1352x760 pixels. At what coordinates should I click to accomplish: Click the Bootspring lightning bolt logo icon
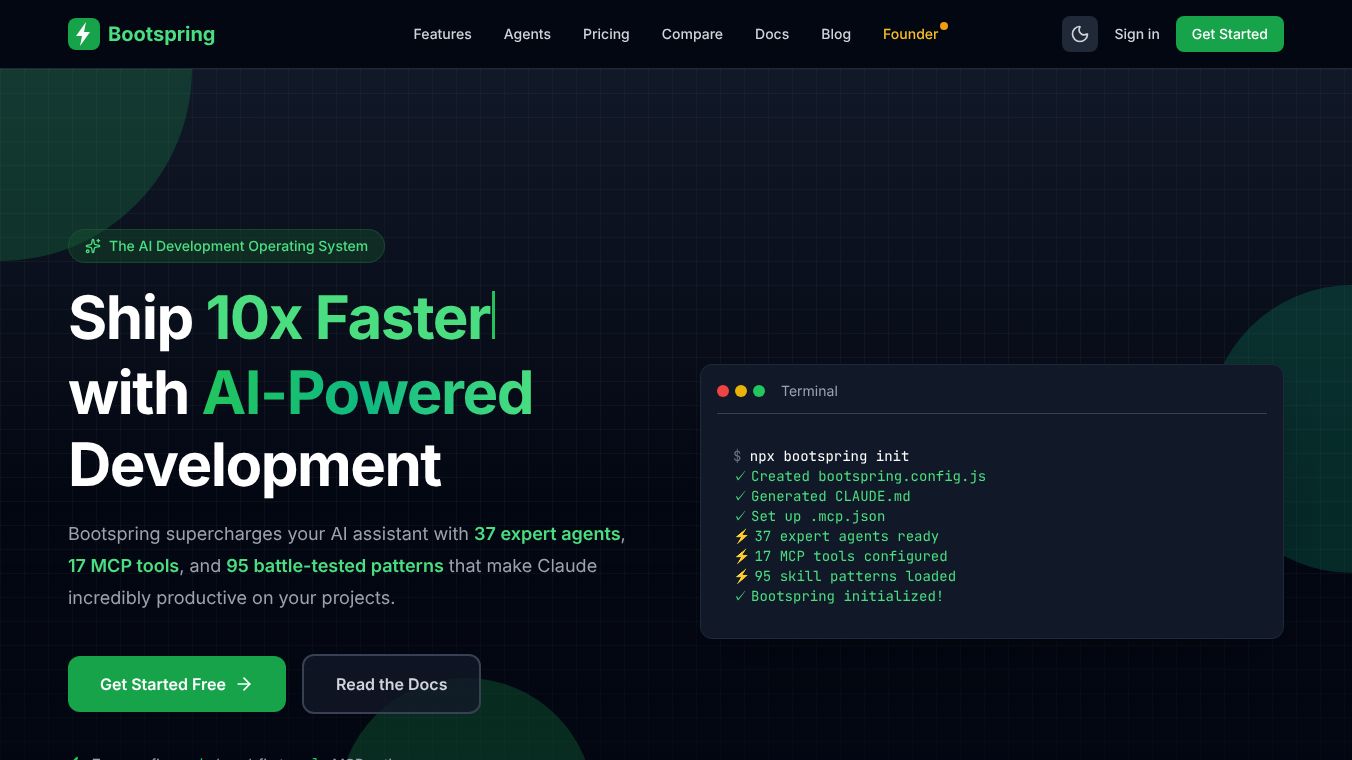click(84, 34)
